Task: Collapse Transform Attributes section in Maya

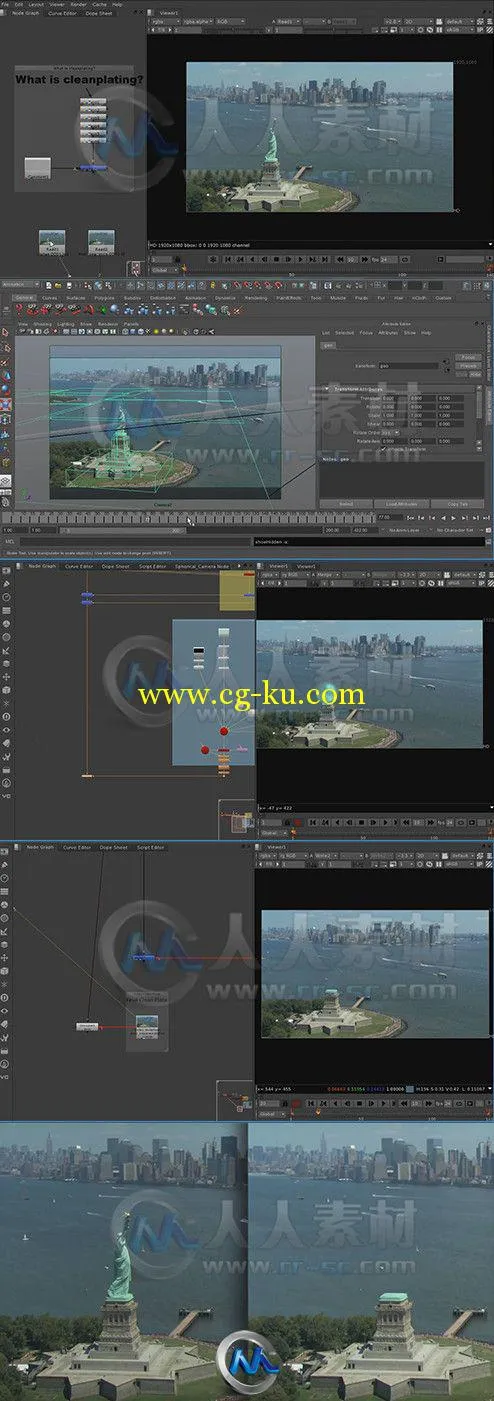Action: pyautogui.click(x=327, y=389)
